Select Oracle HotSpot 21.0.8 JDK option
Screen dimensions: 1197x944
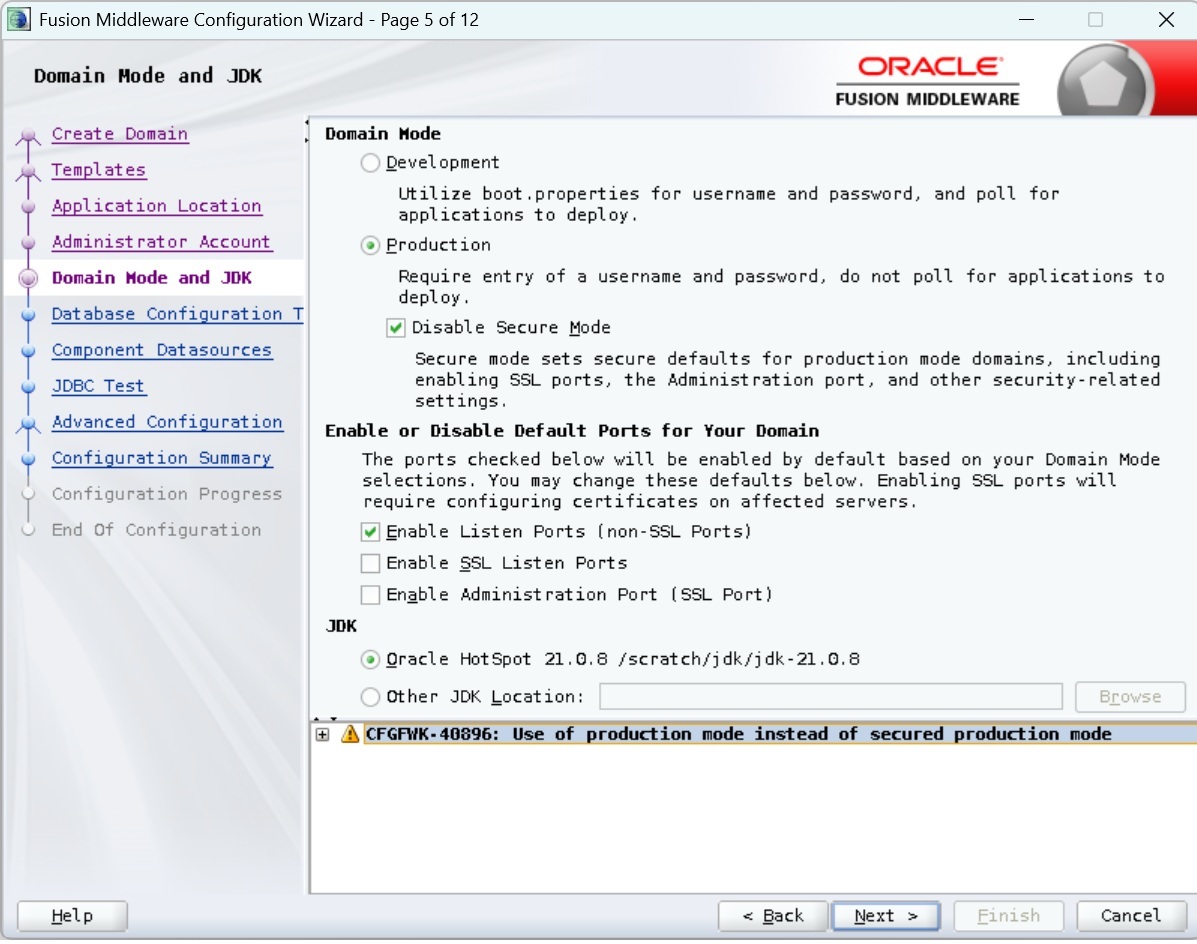[x=370, y=659]
